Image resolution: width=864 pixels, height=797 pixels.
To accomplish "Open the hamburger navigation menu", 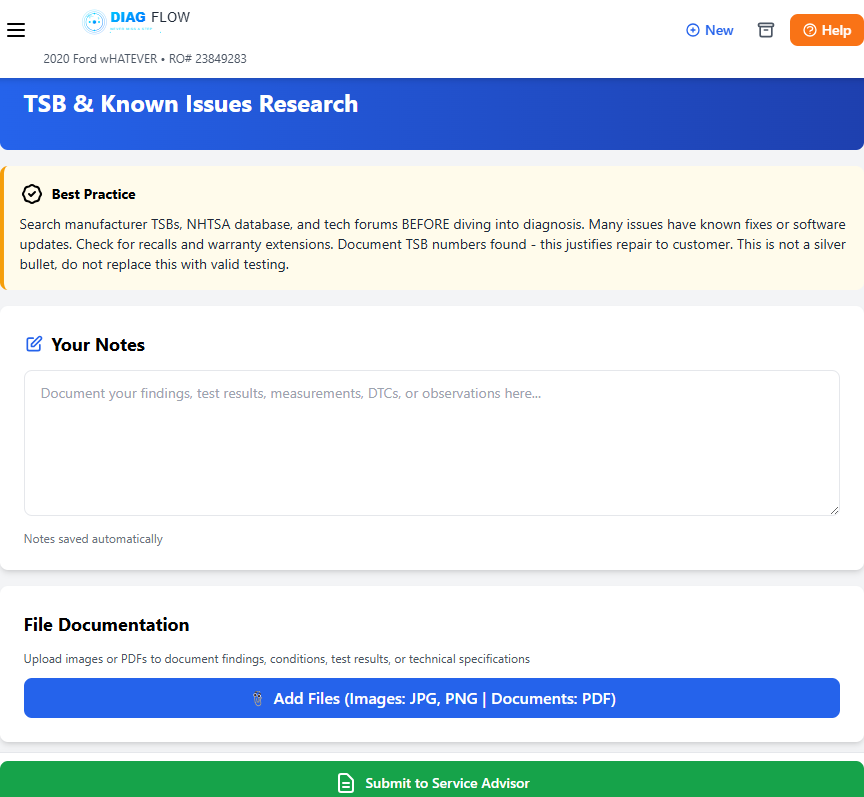I will click(16, 30).
